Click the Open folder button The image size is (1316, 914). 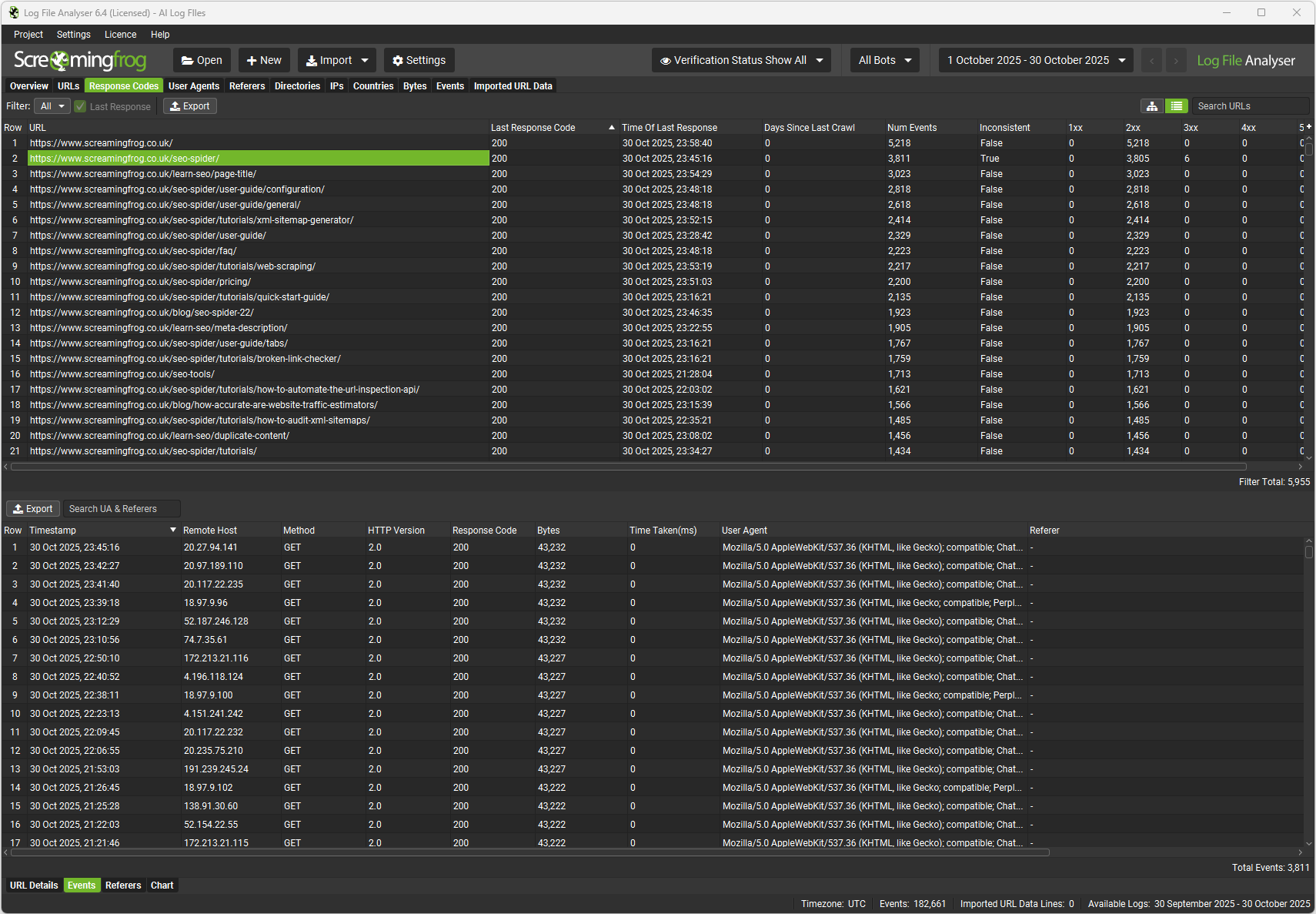202,60
